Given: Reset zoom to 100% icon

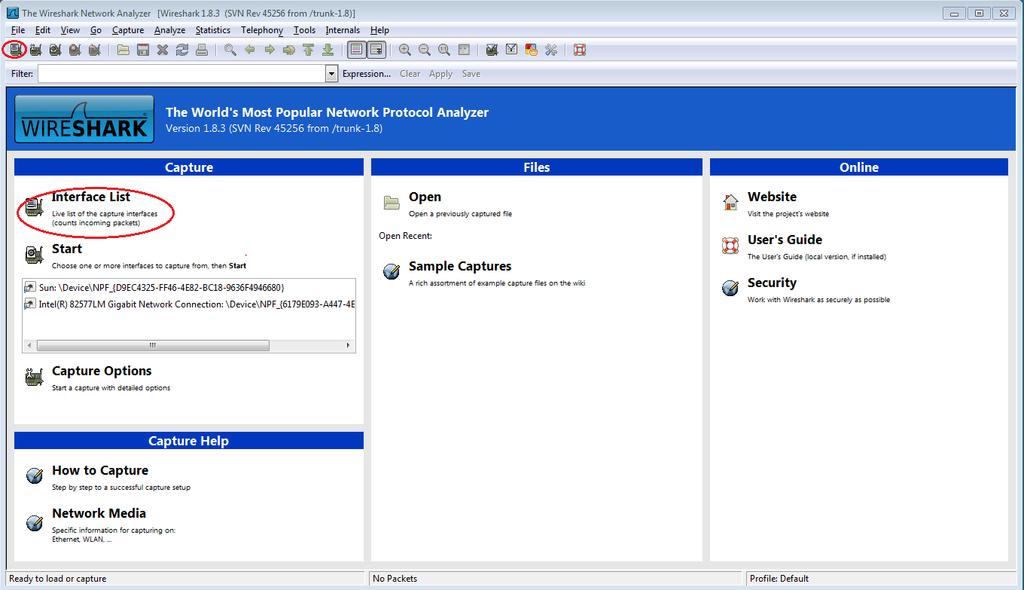Looking at the screenshot, I should (x=444, y=50).
